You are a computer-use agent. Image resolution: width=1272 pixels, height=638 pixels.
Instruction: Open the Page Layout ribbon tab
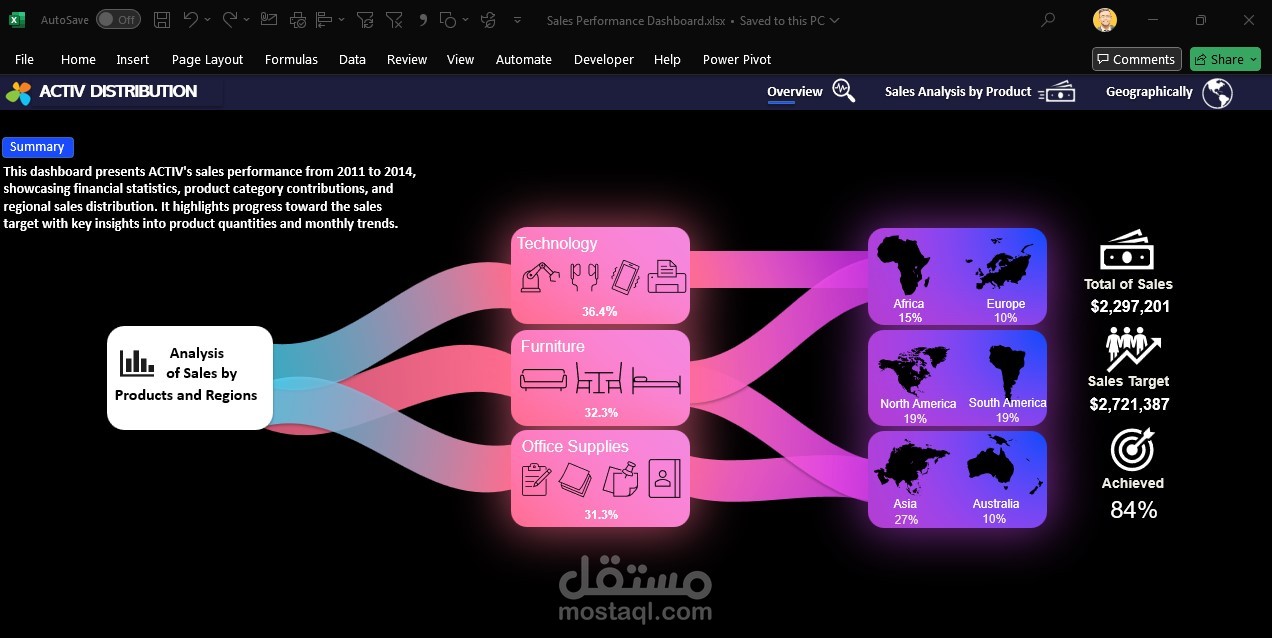pos(207,59)
